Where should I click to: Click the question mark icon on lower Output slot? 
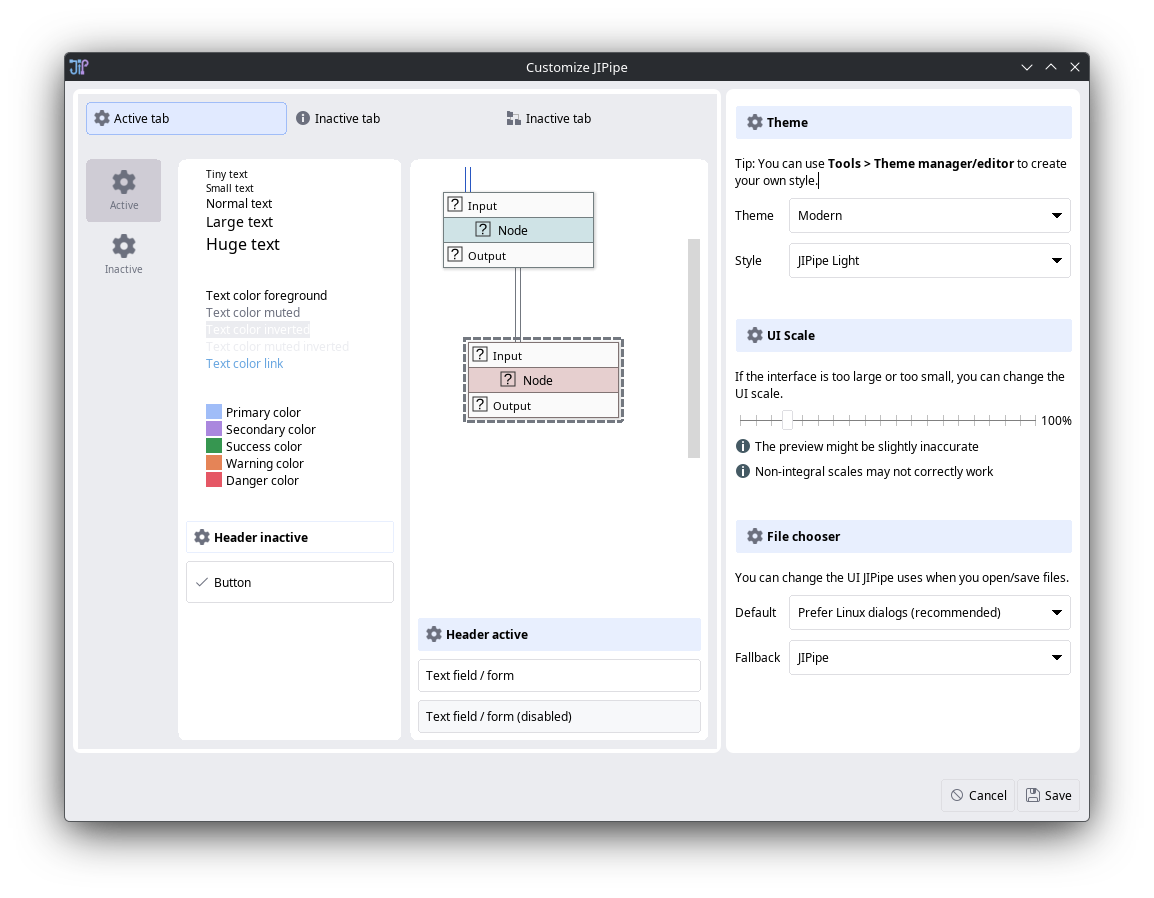(480, 405)
